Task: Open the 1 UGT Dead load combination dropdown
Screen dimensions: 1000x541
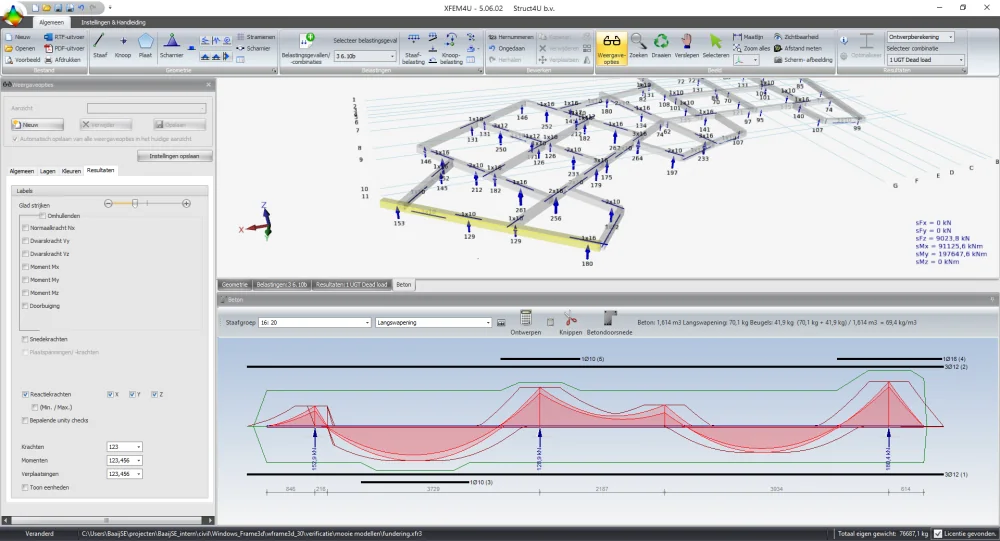Action: point(925,60)
